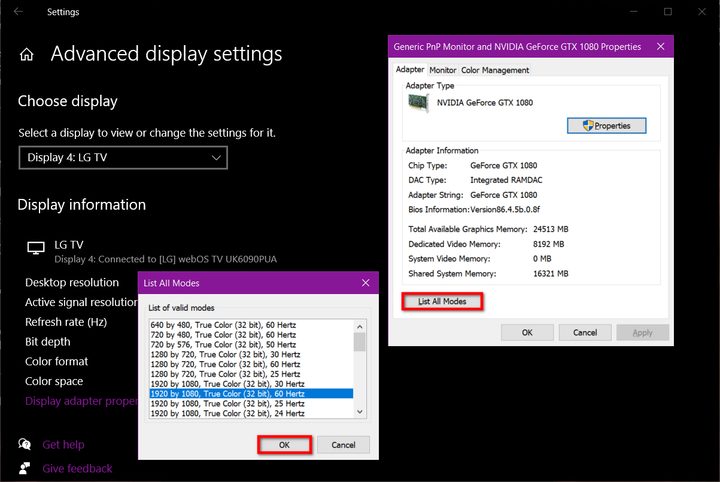Switch to the Monitor tab
Image resolution: width=720 pixels, height=482 pixels.
pos(443,70)
